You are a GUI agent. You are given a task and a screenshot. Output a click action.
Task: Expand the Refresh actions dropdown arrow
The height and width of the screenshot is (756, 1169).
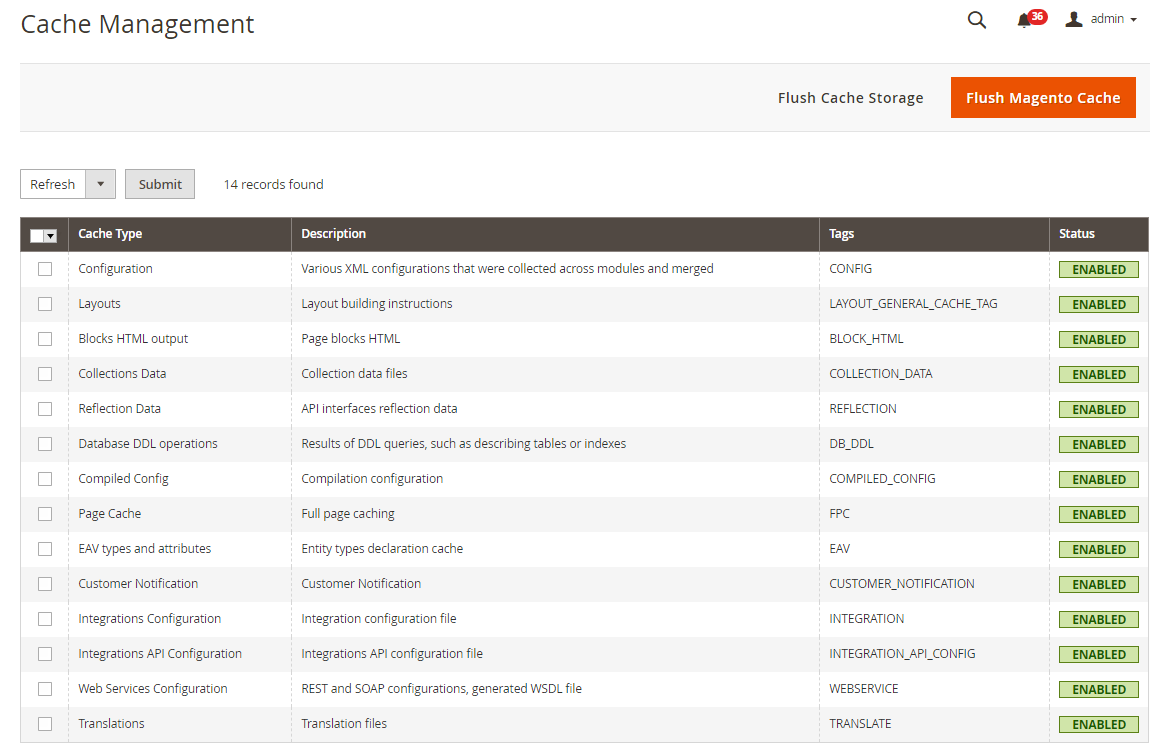click(x=101, y=184)
